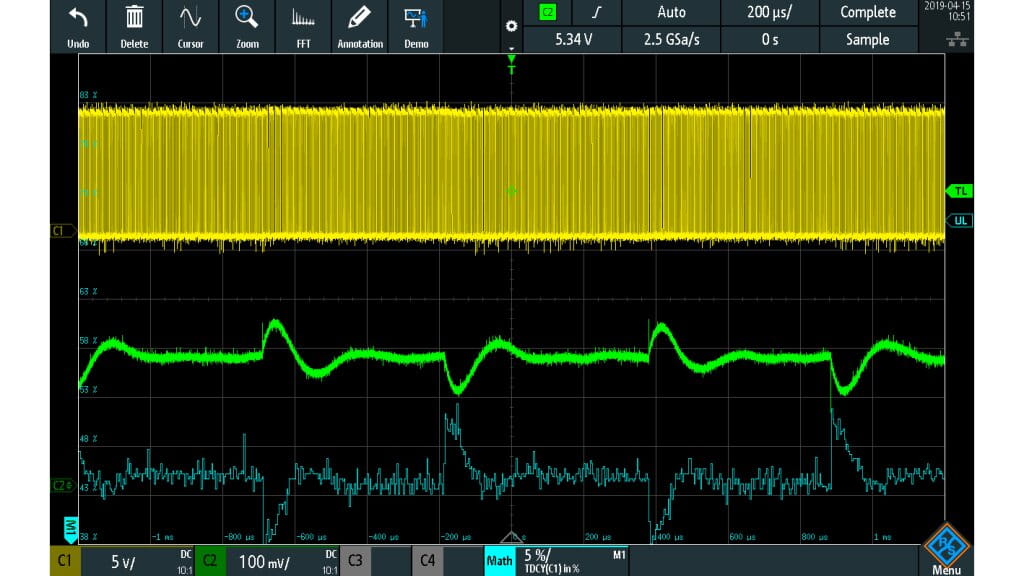
Task: Select the Cursor measurement tool
Action: pos(190,25)
